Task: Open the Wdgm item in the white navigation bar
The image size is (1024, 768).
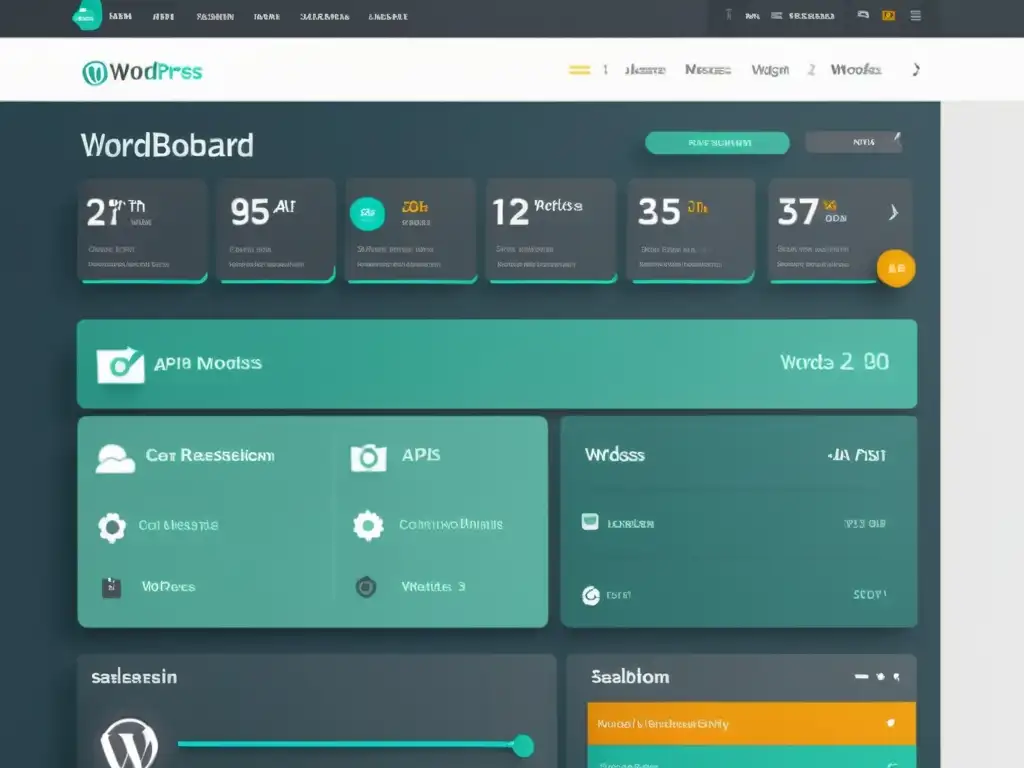Action: pyautogui.click(x=770, y=70)
